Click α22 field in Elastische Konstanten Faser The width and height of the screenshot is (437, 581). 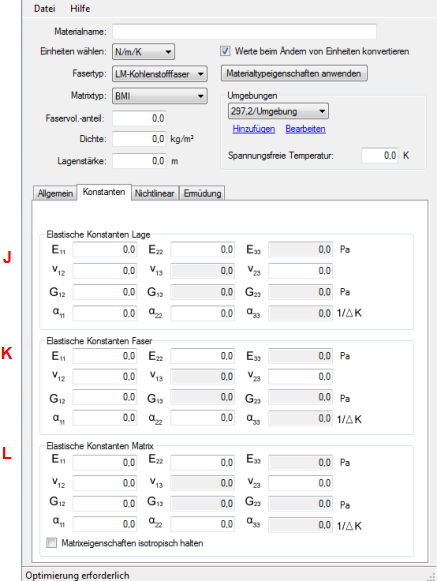202,418
